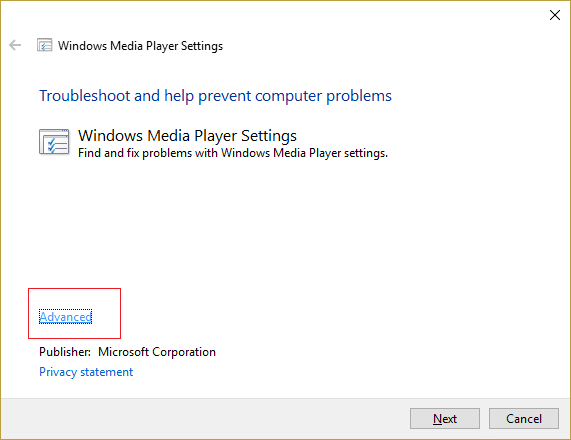
Task: Click the word Corporation after Publisher
Action: tap(184, 352)
